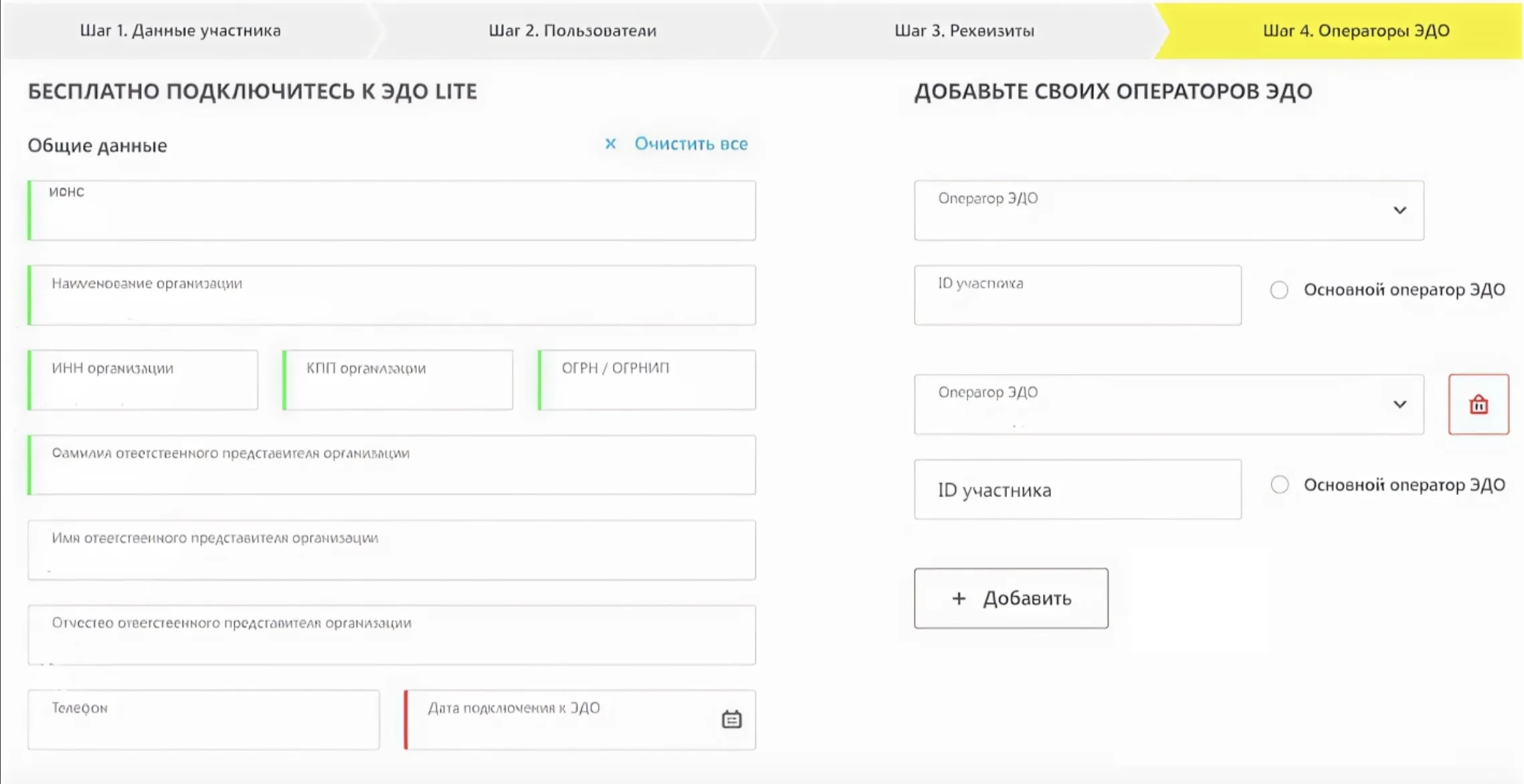This screenshot has width=1524, height=784.
Task: Expand the first Оператор ЭДО dropdown
Action: (x=1399, y=211)
